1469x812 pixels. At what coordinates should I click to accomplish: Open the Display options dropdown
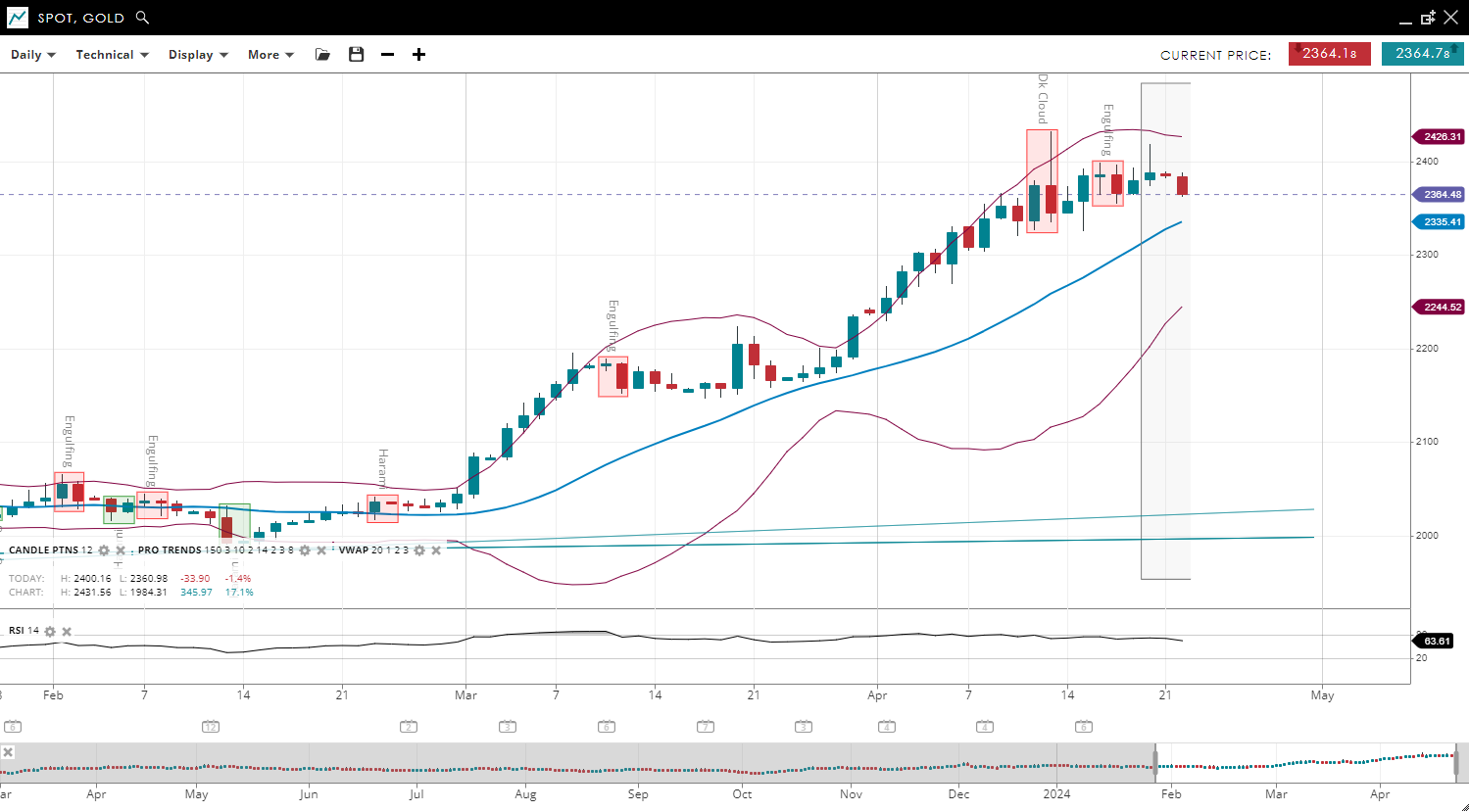coord(198,55)
